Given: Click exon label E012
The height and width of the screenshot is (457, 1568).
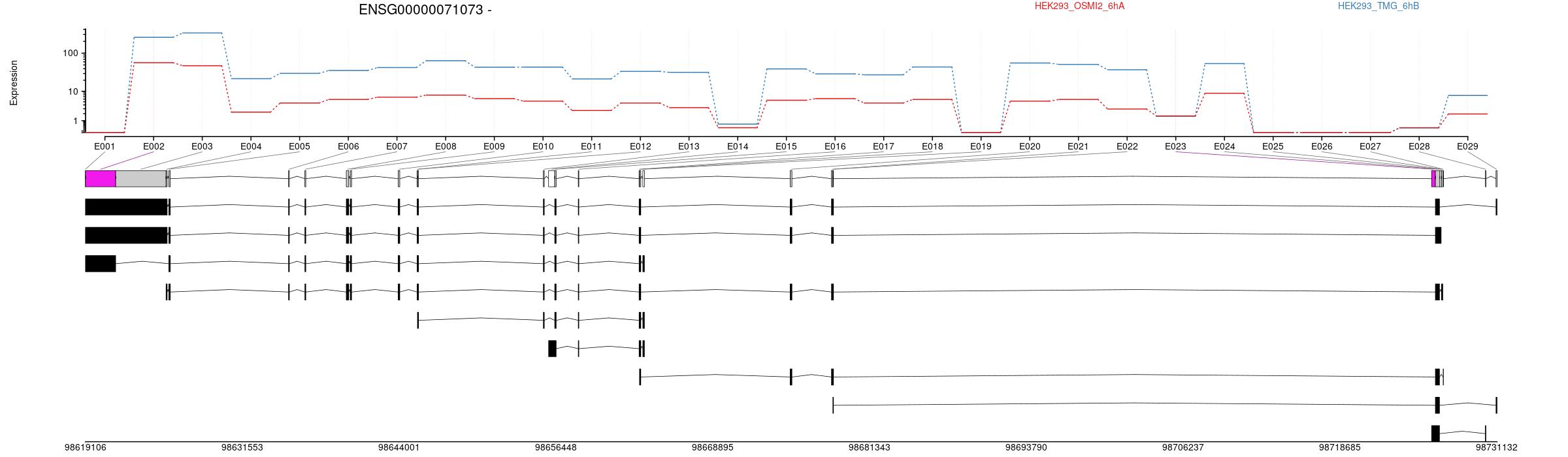Looking at the screenshot, I should (640, 146).
